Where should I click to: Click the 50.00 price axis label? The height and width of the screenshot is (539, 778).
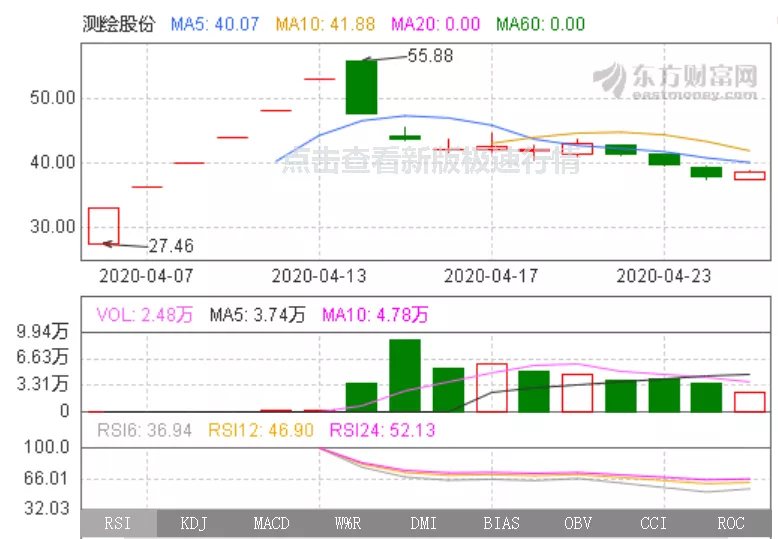click(53, 98)
